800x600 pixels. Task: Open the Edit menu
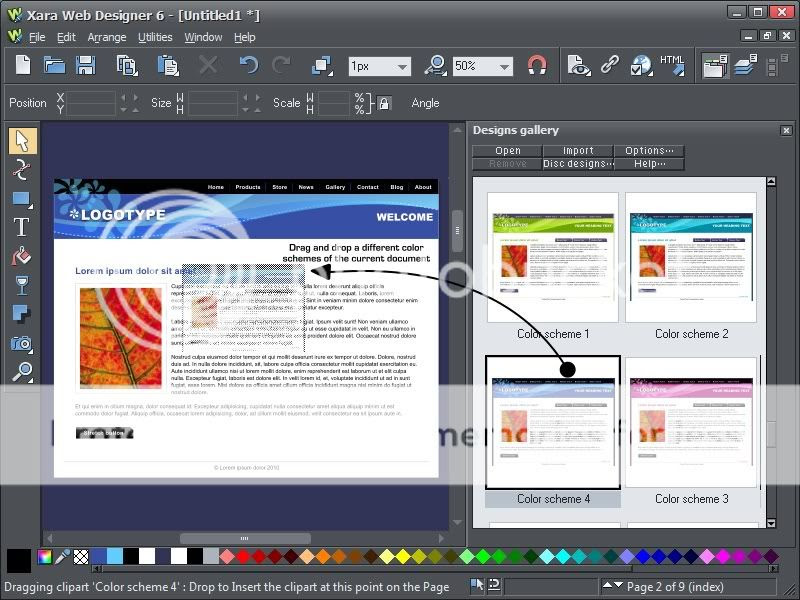tap(66, 37)
